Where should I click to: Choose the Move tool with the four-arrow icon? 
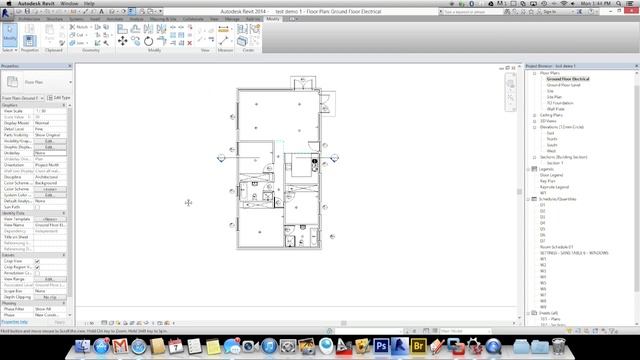point(122,41)
